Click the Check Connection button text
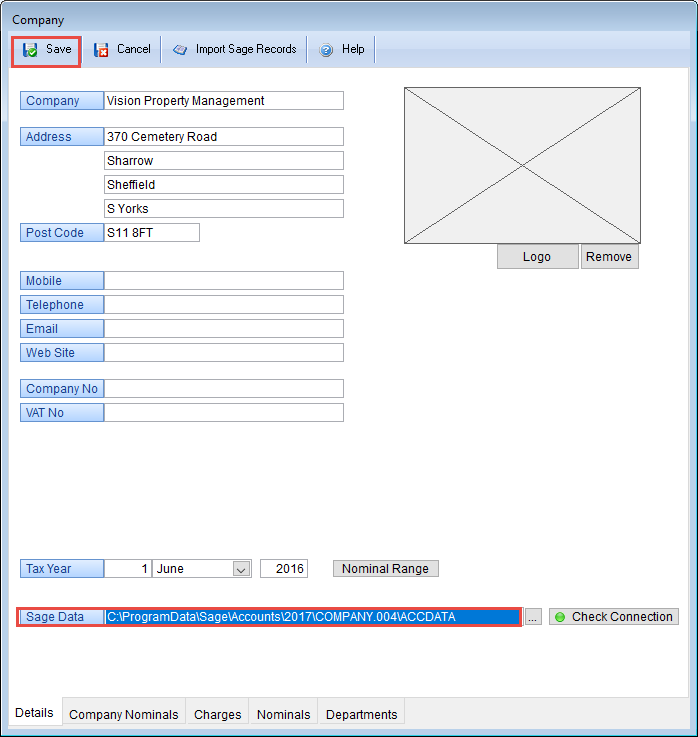 point(622,617)
